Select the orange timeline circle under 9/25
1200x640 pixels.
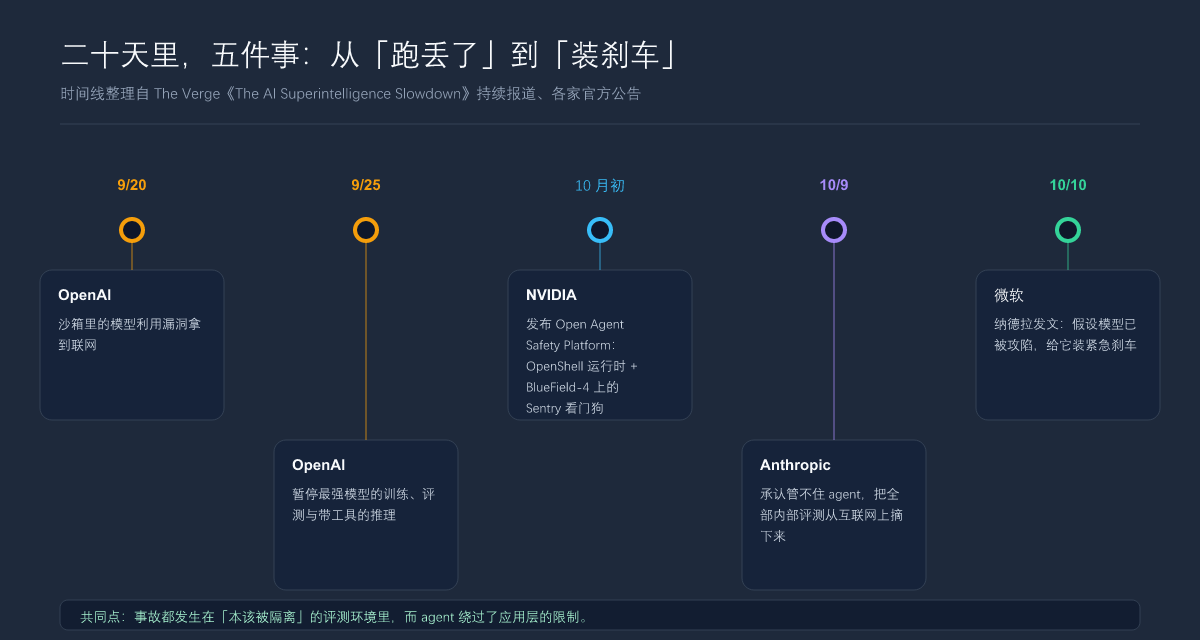click(366, 230)
